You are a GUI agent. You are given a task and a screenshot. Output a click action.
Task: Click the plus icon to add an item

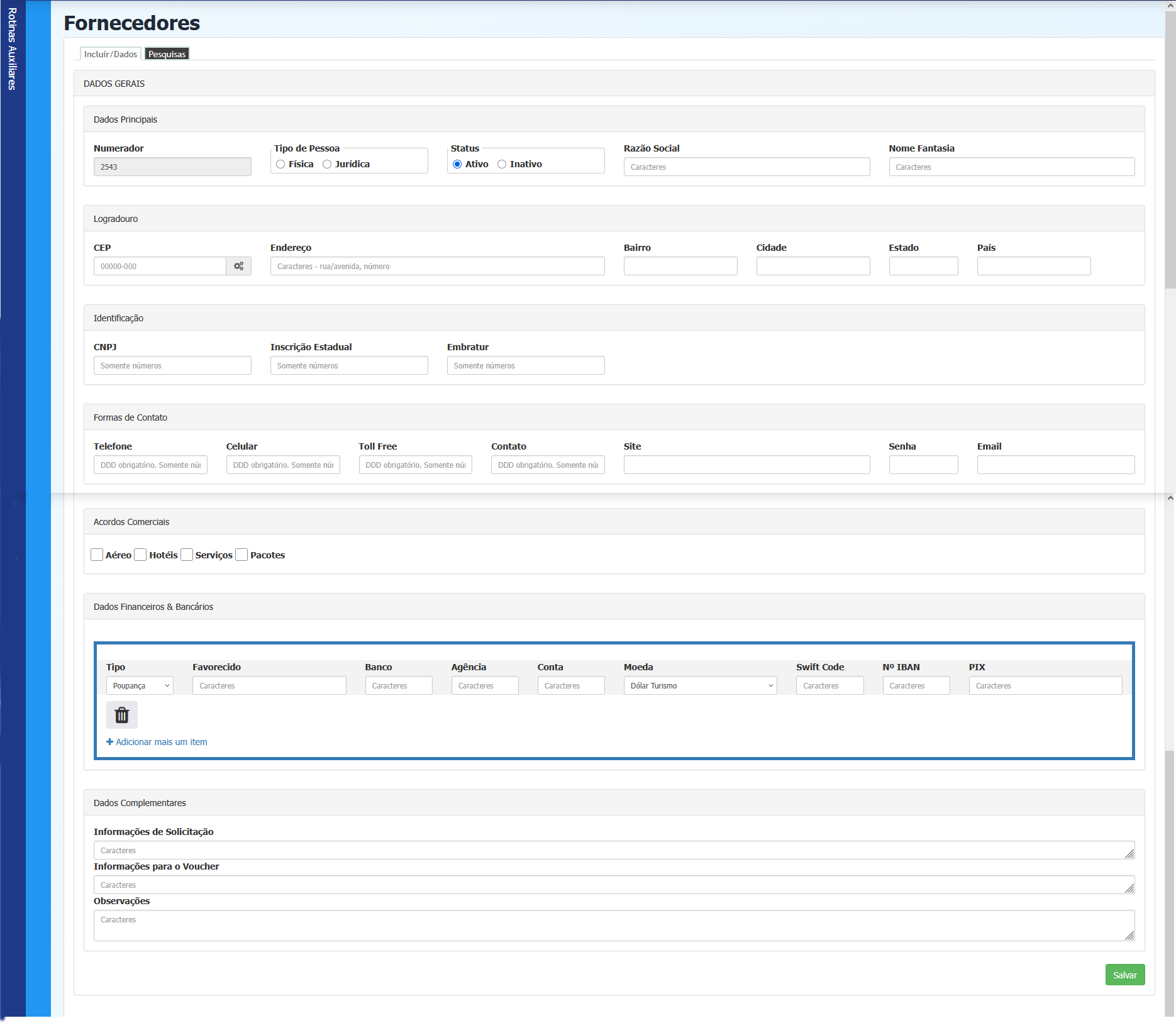[110, 742]
